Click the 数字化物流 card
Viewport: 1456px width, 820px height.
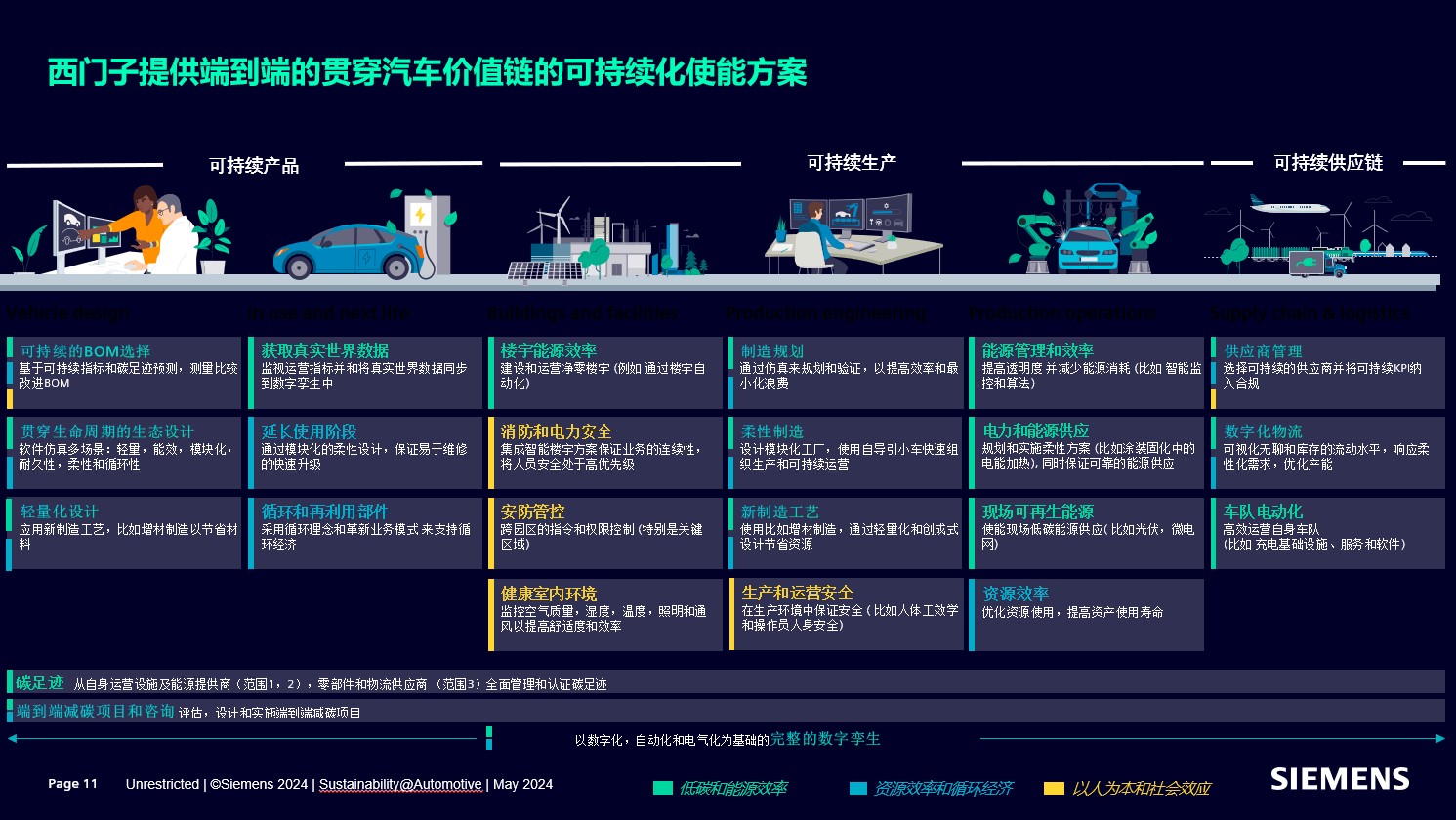pos(1328,453)
